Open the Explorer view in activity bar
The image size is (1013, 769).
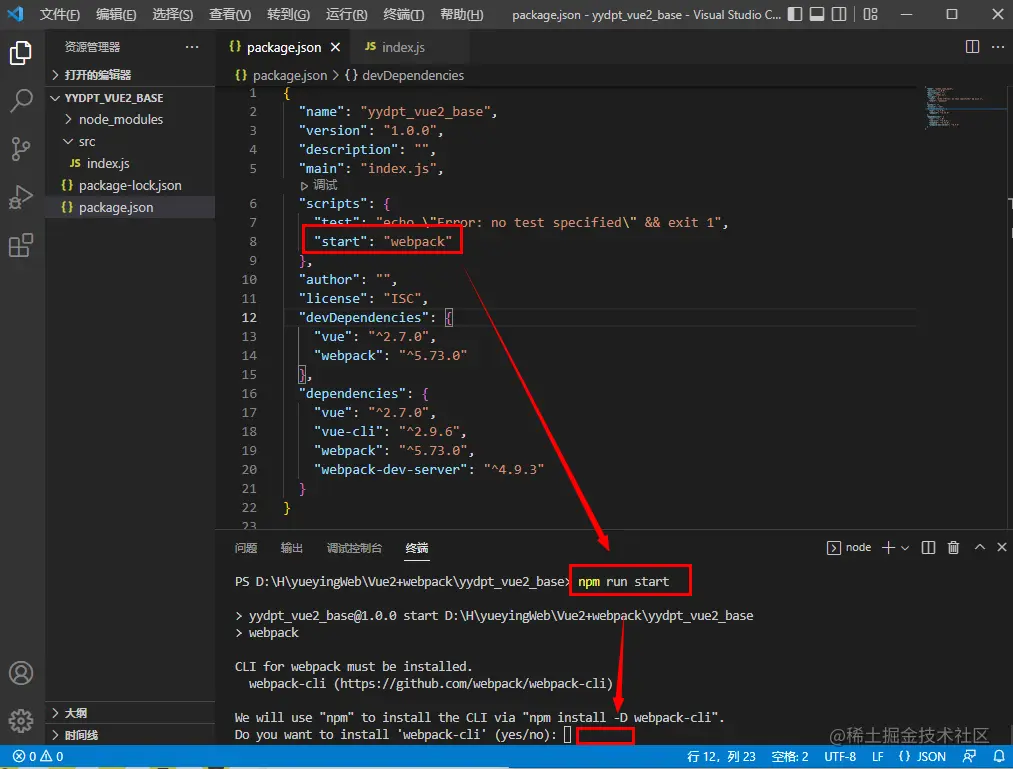21,53
